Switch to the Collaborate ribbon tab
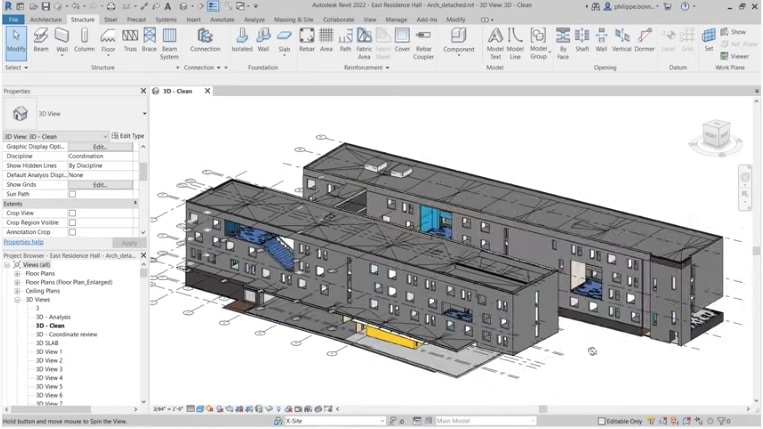This screenshot has width=763, height=429. 338,19
